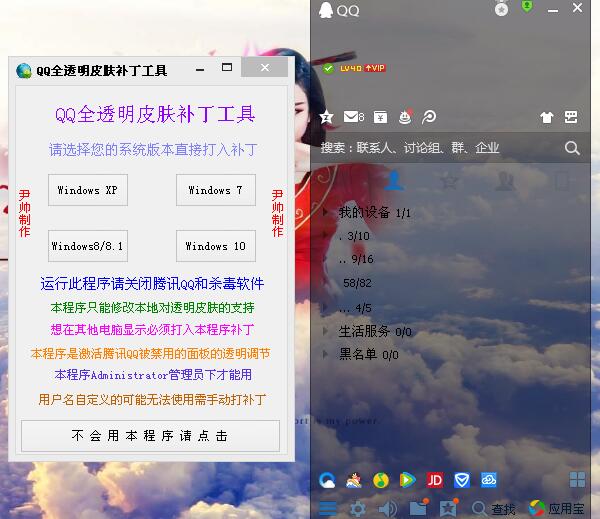The height and width of the screenshot is (519, 600).
Task: Click Windows 7 patch button
Action: click(215, 190)
